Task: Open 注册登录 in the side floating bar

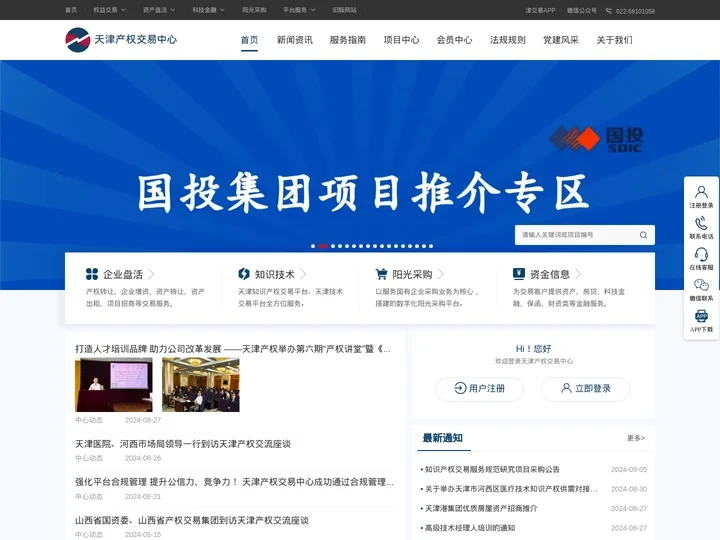Action: click(701, 197)
